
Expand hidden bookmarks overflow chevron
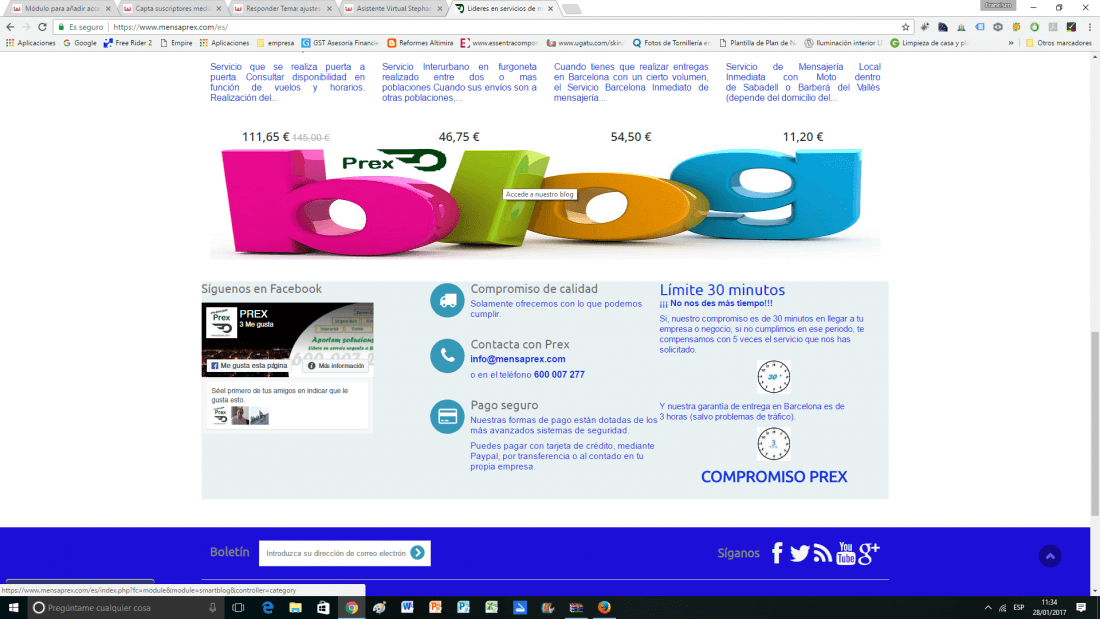(x=1011, y=43)
